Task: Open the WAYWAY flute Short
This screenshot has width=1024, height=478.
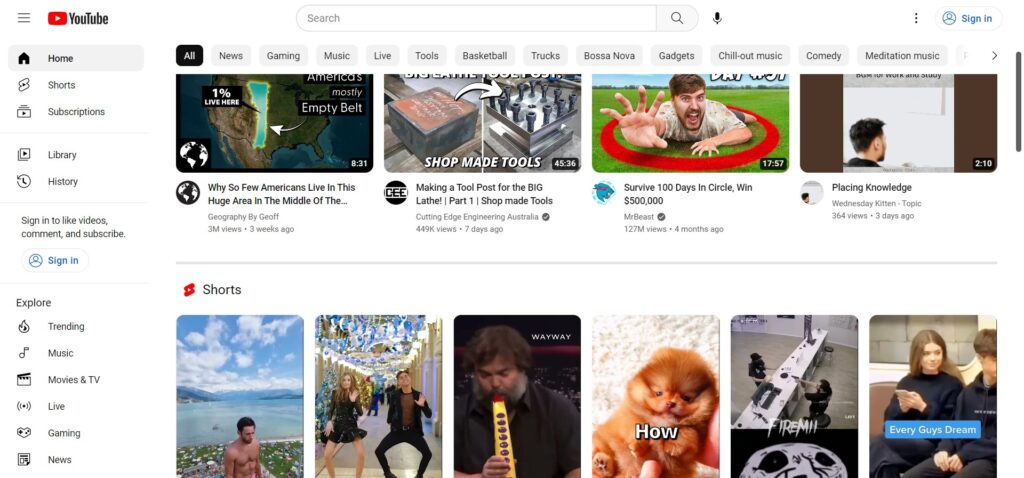Action: point(517,396)
